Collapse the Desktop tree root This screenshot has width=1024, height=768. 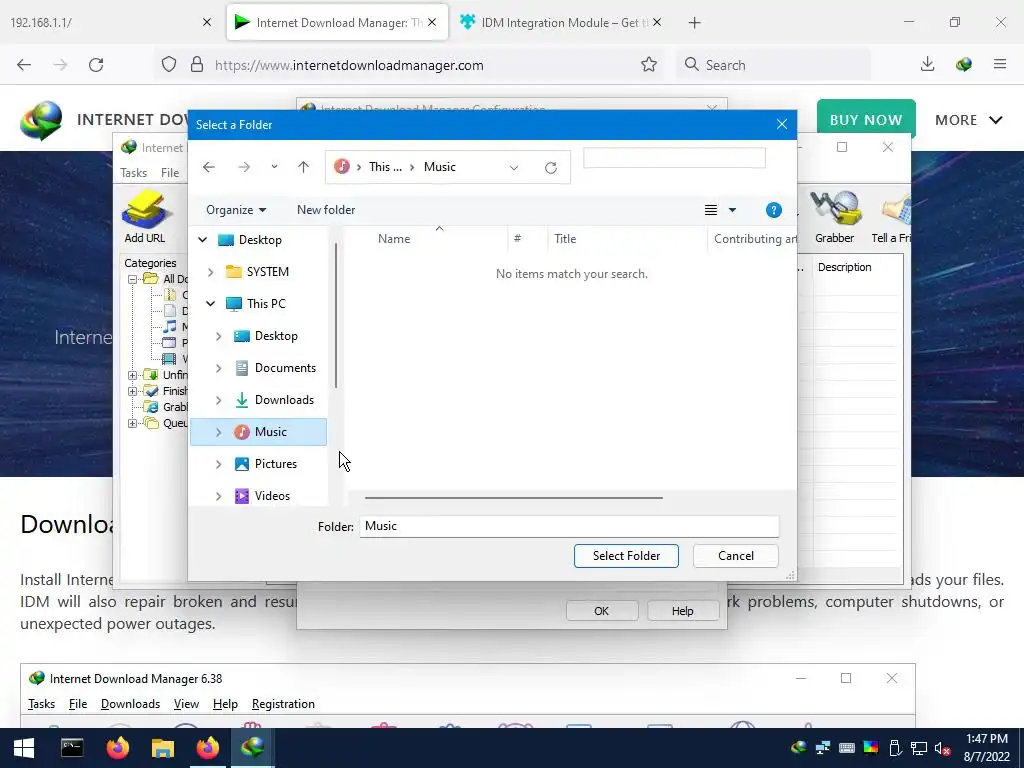click(202, 240)
